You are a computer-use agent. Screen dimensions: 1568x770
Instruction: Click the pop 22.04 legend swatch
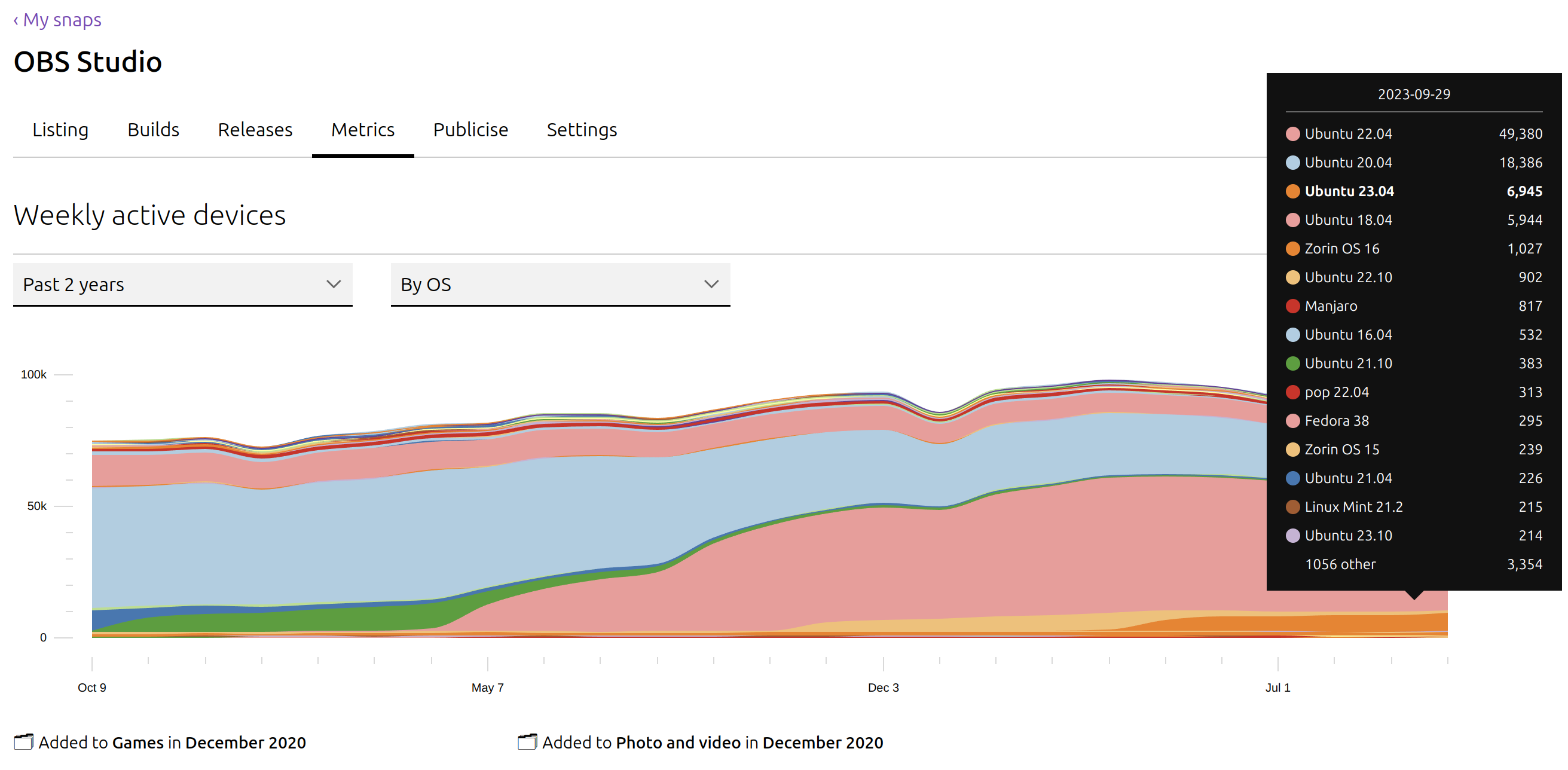[x=1293, y=392]
